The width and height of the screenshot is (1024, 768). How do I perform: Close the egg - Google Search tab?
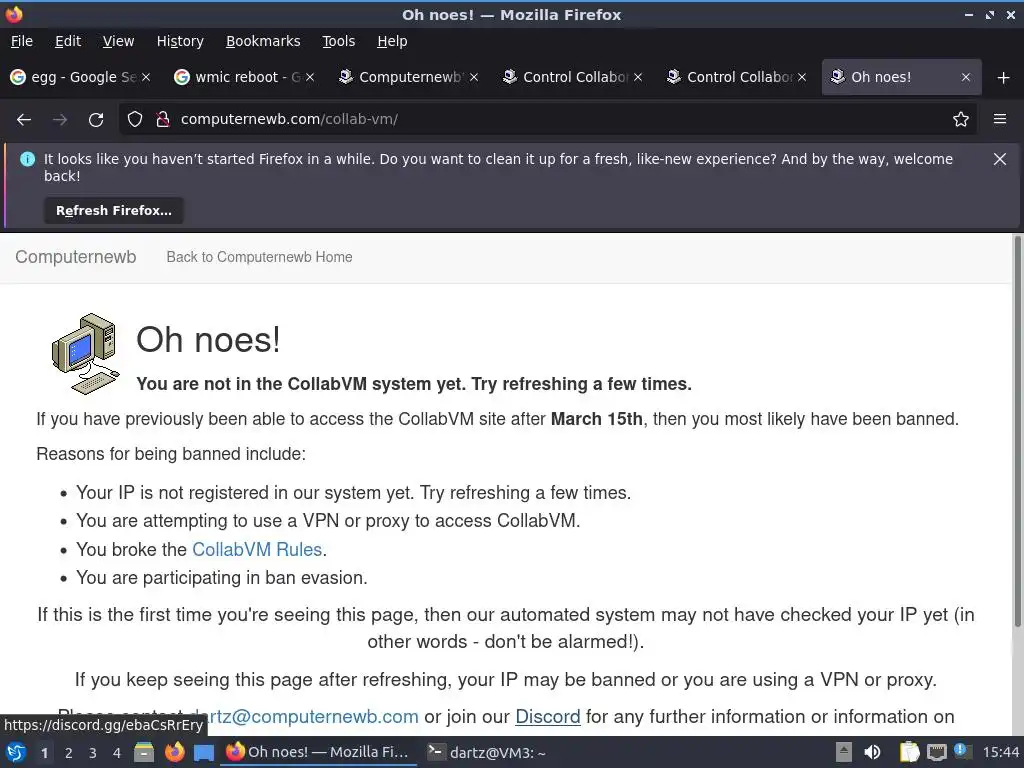(146, 77)
